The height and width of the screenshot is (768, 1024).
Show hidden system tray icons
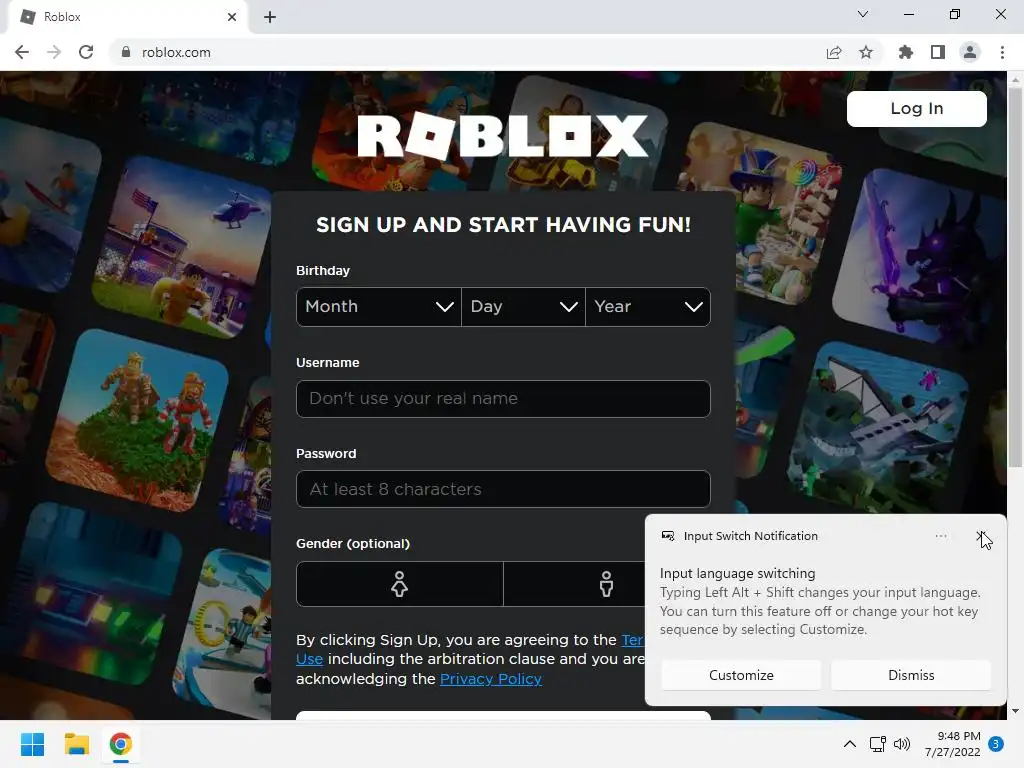[x=850, y=744]
